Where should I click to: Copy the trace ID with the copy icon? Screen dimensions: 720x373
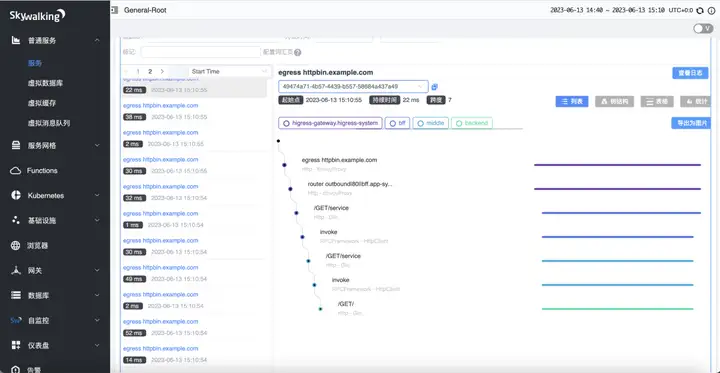(x=434, y=86)
